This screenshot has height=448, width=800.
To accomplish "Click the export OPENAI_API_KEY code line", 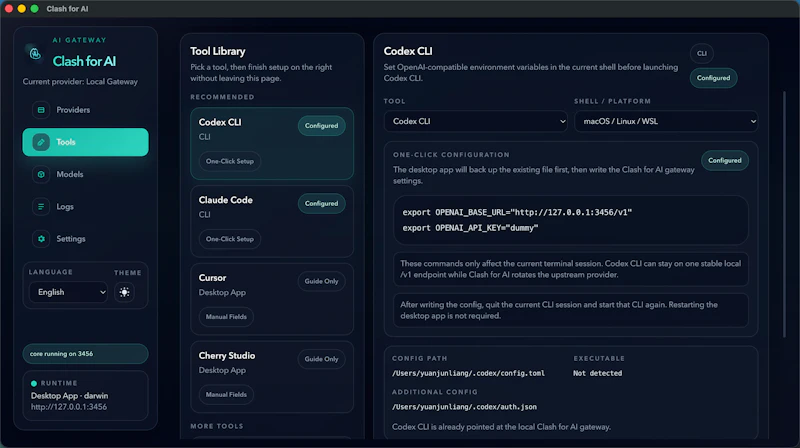I will pyautogui.click(x=470, y=228).
